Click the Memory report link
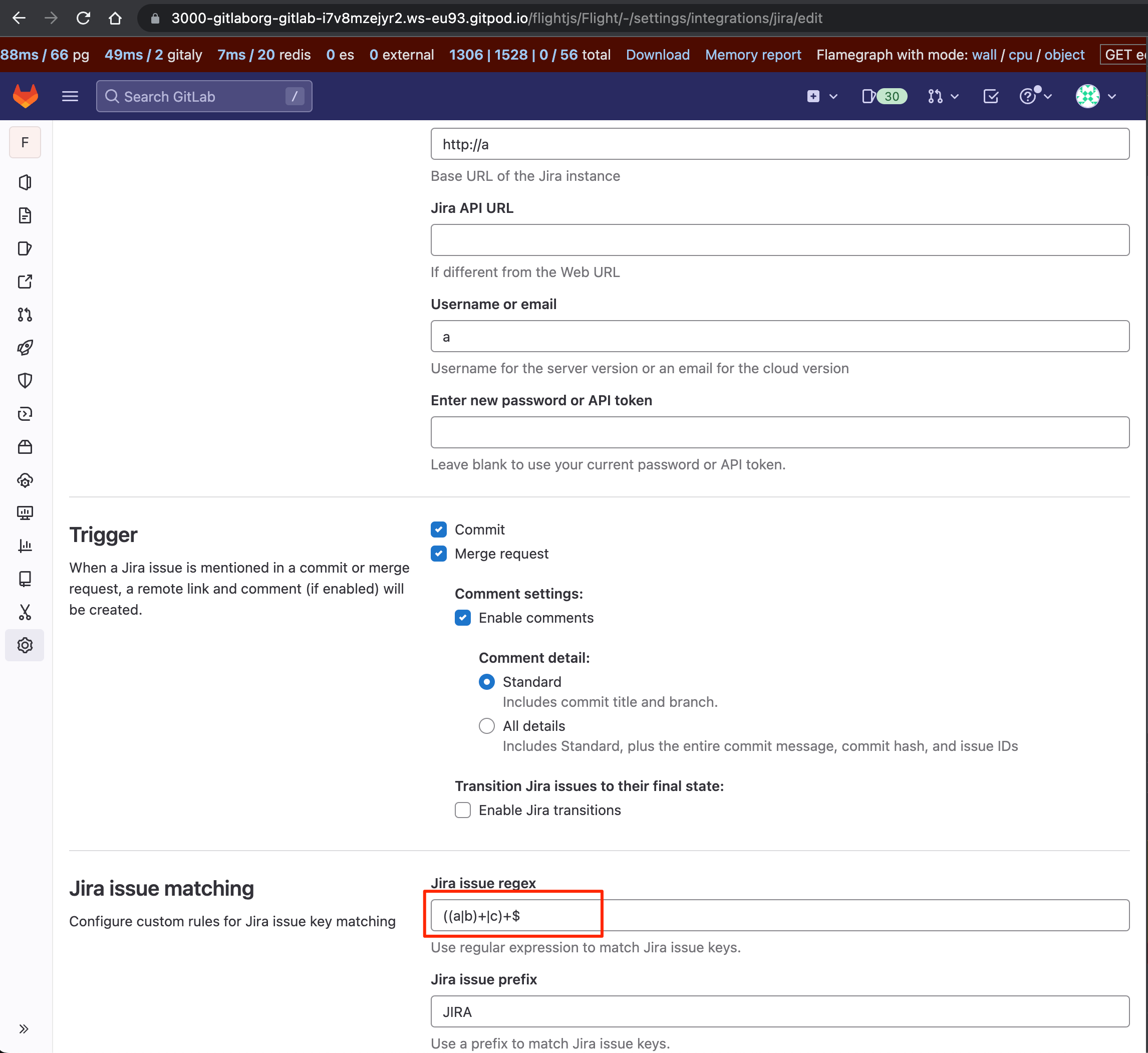 click(753, 55)
